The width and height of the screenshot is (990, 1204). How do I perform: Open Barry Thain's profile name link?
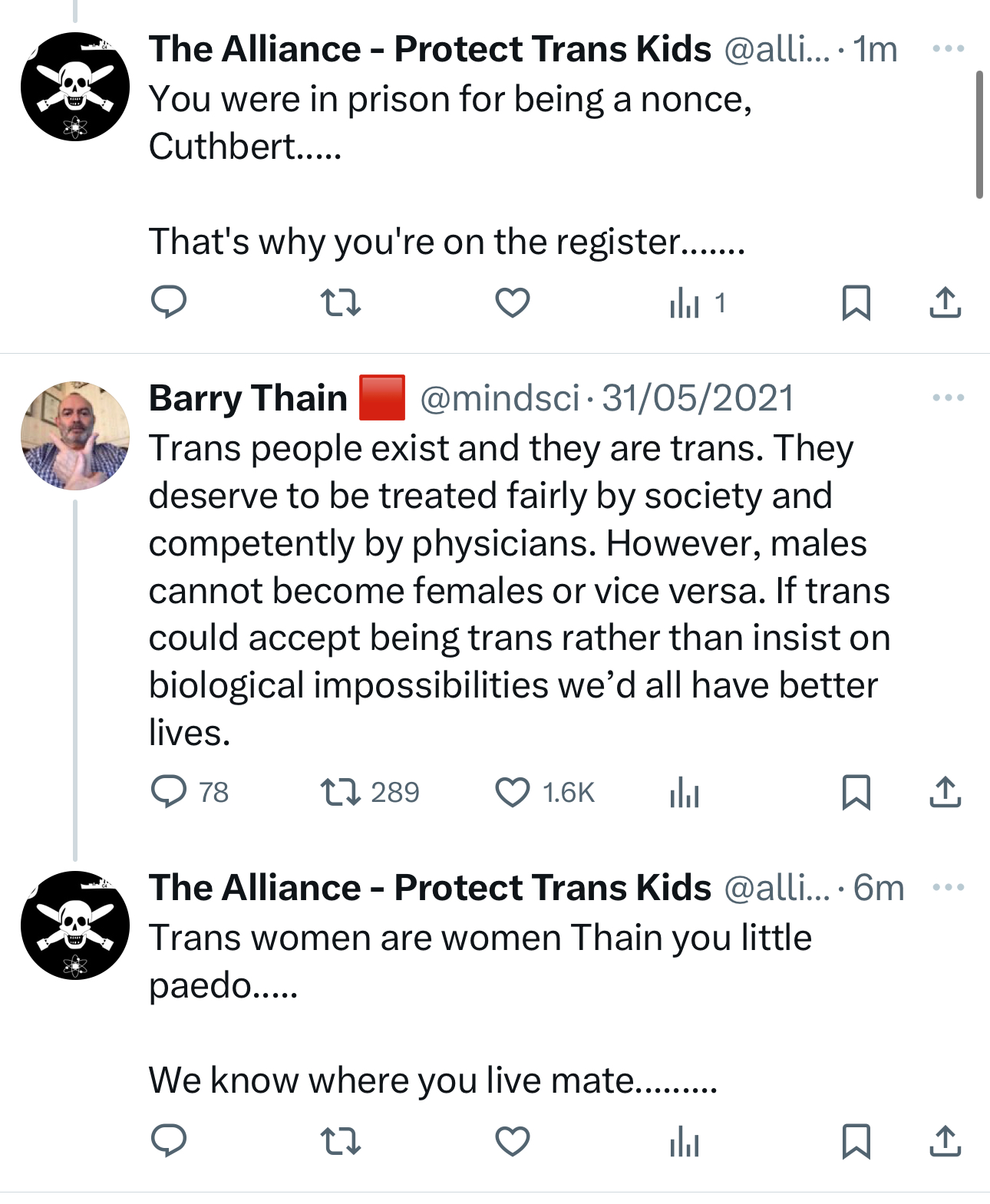coord(248,398)
